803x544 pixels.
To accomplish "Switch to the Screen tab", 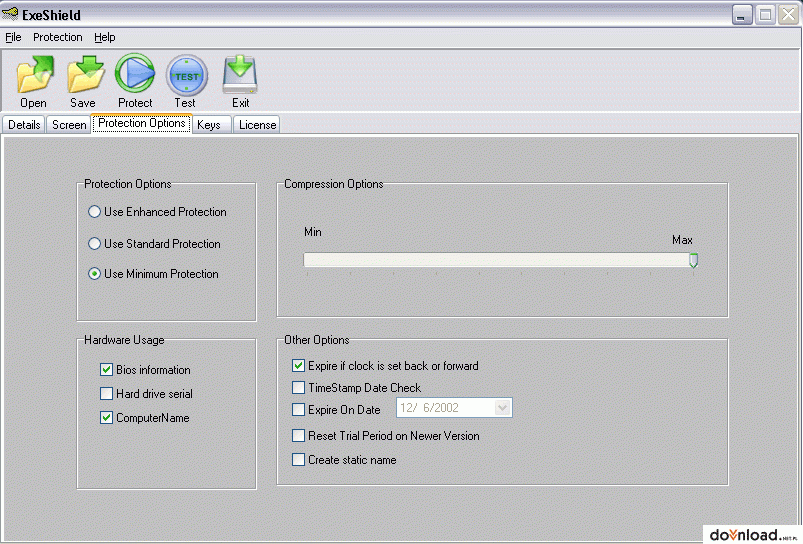I will pyautogui.click(x=69, y=124).
